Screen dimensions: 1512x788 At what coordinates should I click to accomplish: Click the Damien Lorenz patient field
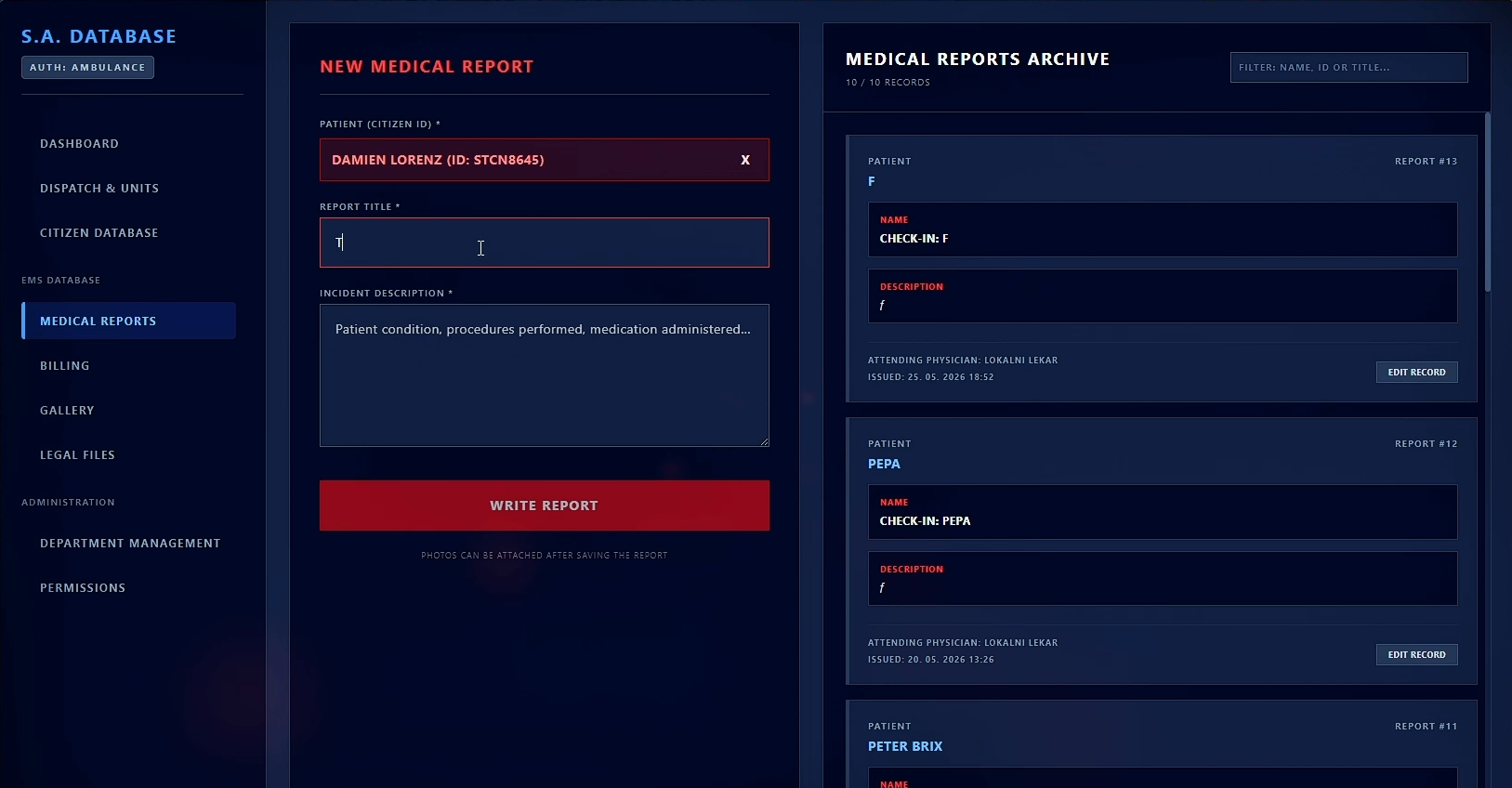coord(545,160)
